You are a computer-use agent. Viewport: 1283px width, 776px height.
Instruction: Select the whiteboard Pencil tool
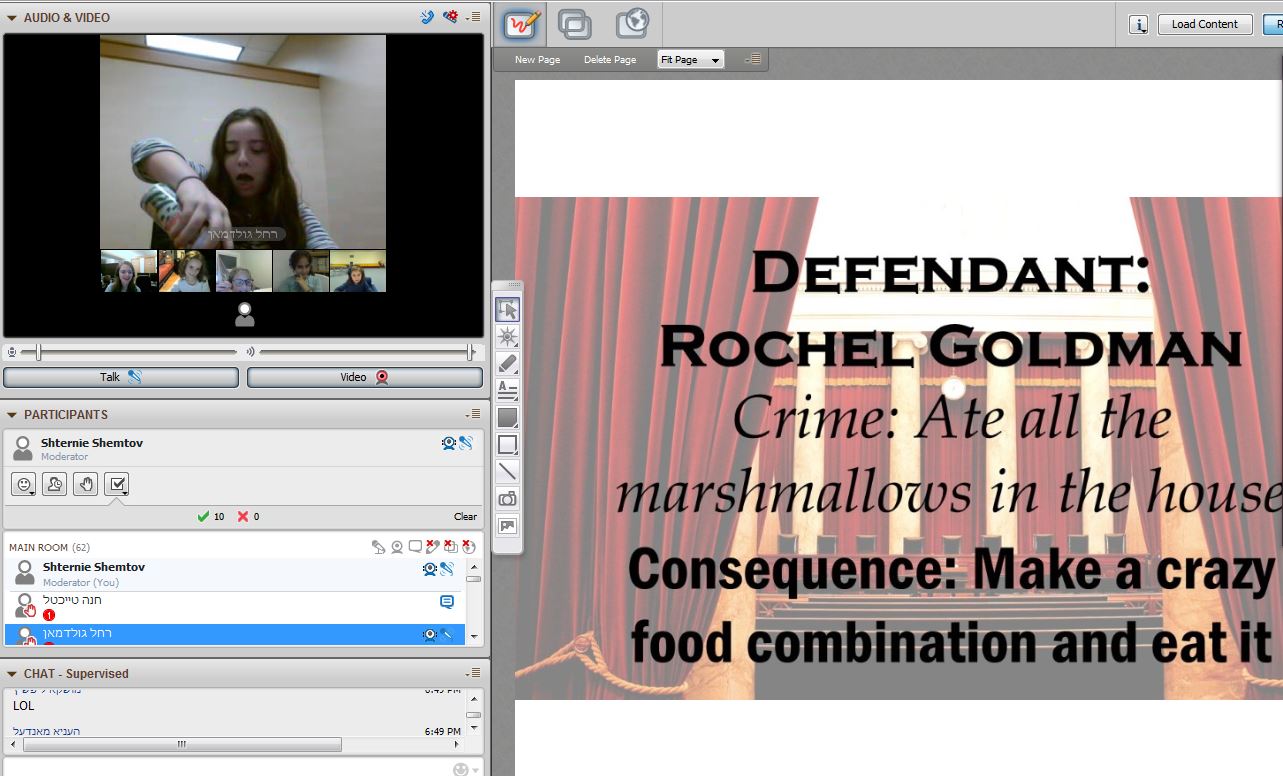(508, 364)
